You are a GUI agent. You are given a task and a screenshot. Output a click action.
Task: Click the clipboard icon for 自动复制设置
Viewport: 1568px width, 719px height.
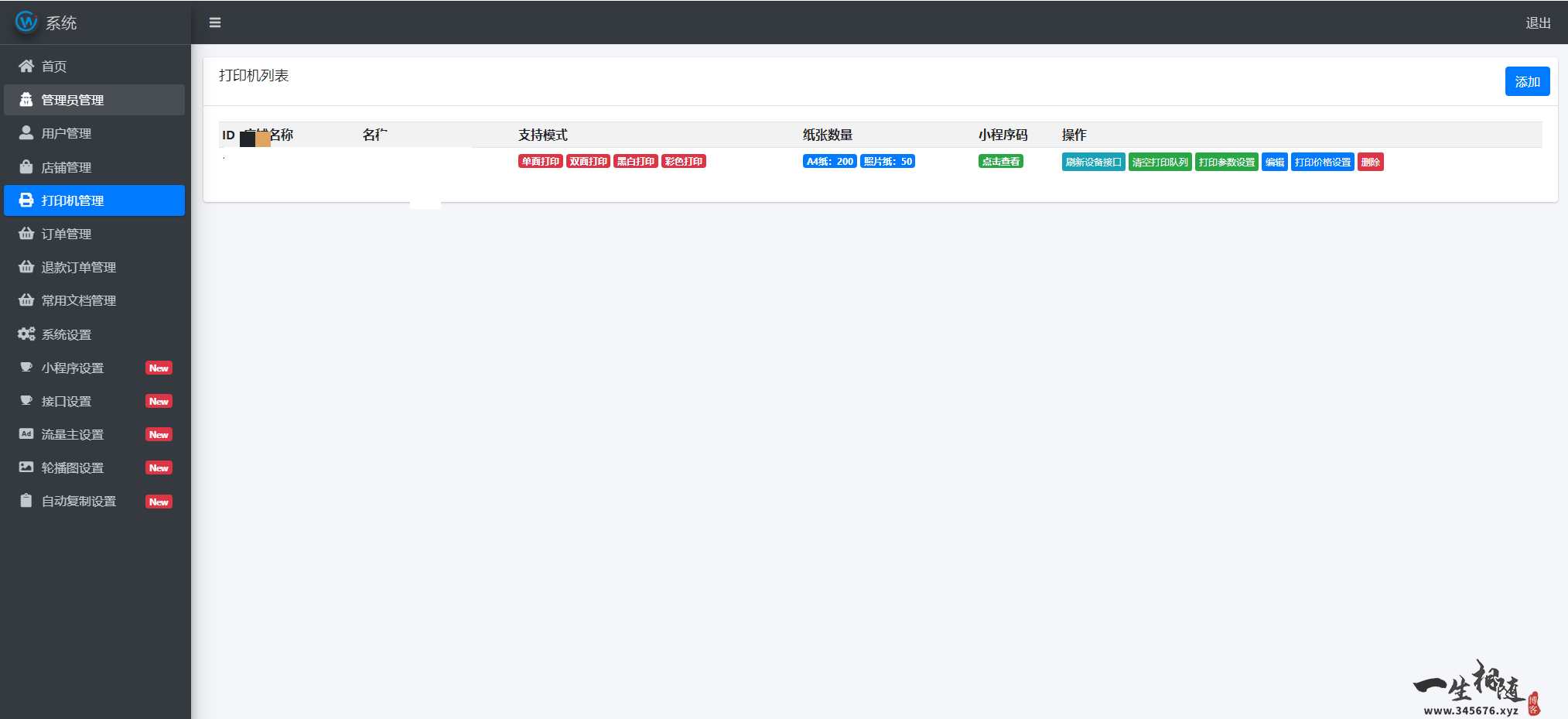coord(26,501)
